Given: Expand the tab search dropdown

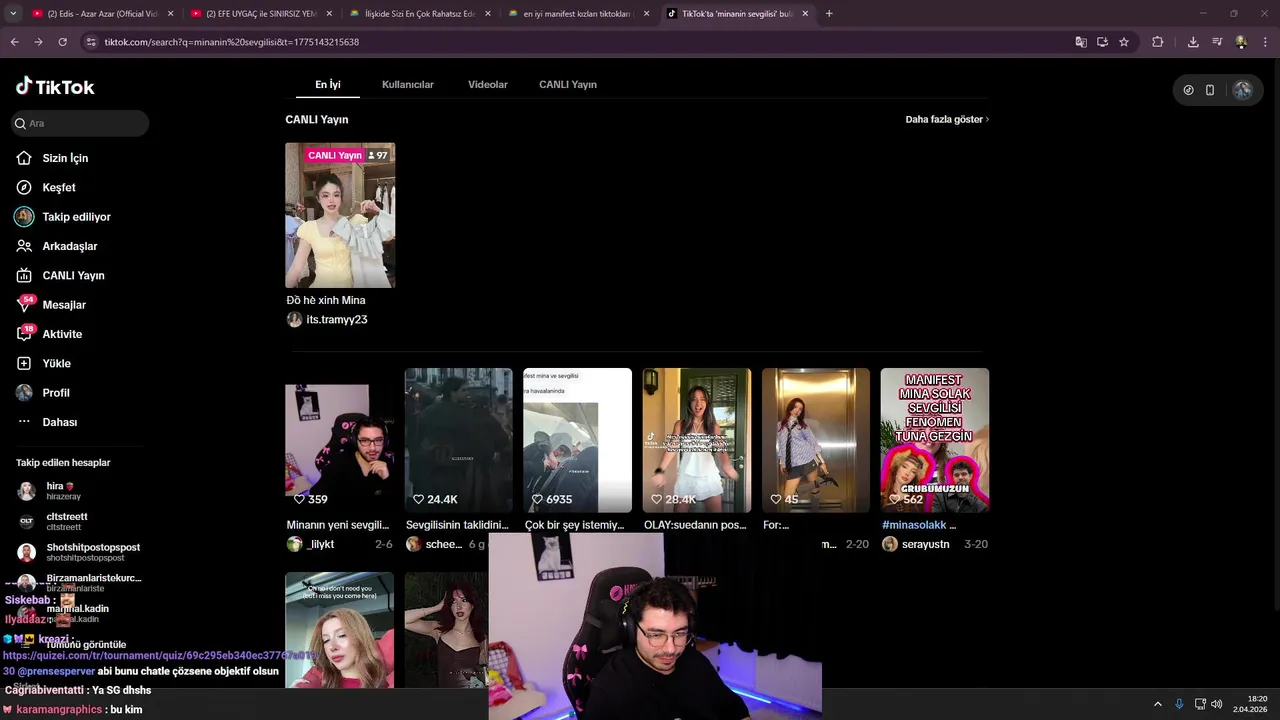Looking at the screenshot, I should (13, 14).
